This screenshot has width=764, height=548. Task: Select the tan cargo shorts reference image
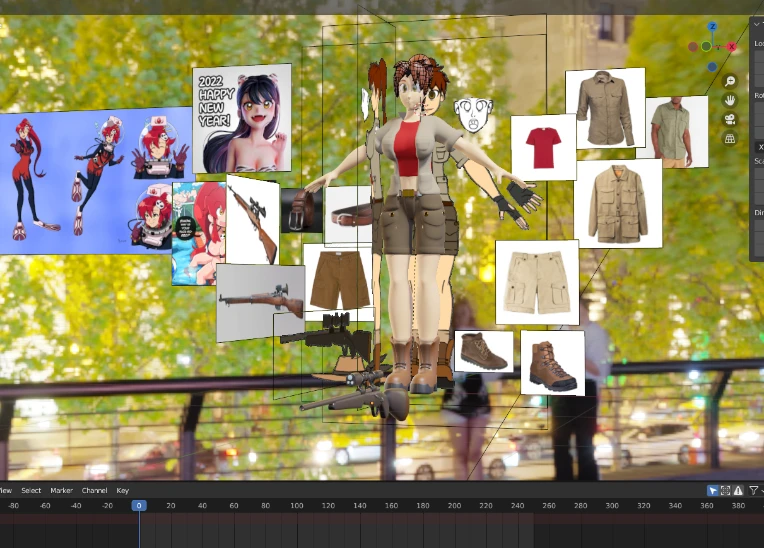coord(536,283)
